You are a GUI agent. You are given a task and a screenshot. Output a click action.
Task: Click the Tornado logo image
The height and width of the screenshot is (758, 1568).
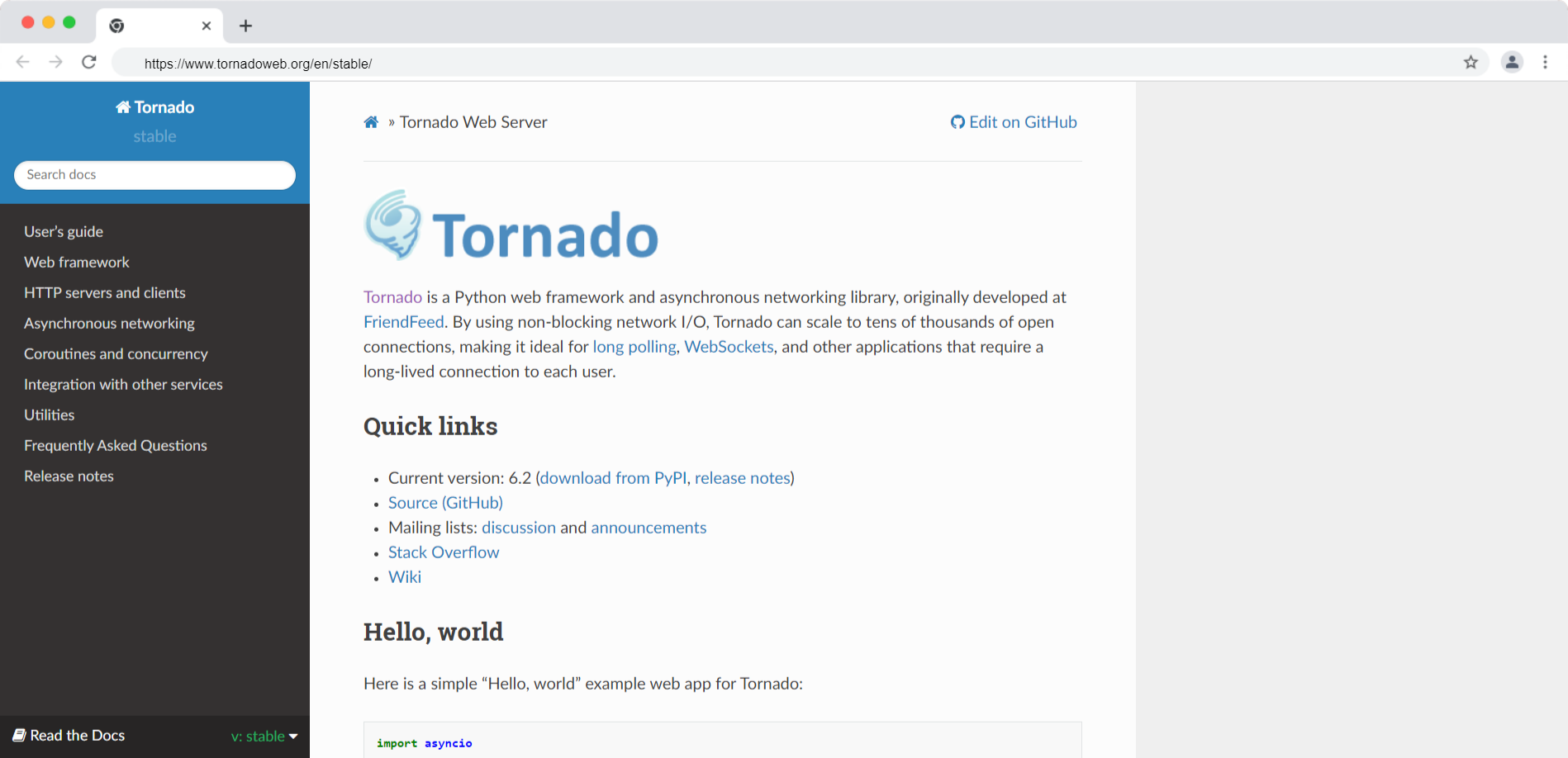click(511, 226)
